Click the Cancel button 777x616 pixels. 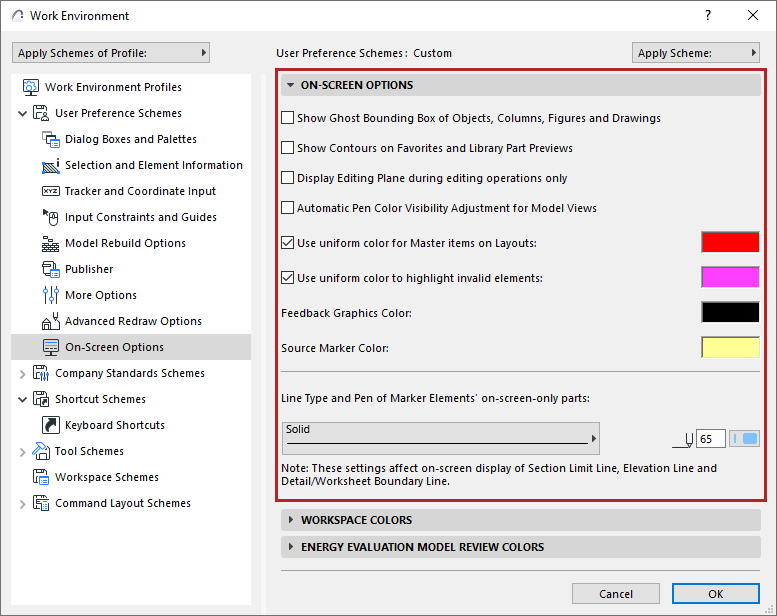click(x=615, y=594)
